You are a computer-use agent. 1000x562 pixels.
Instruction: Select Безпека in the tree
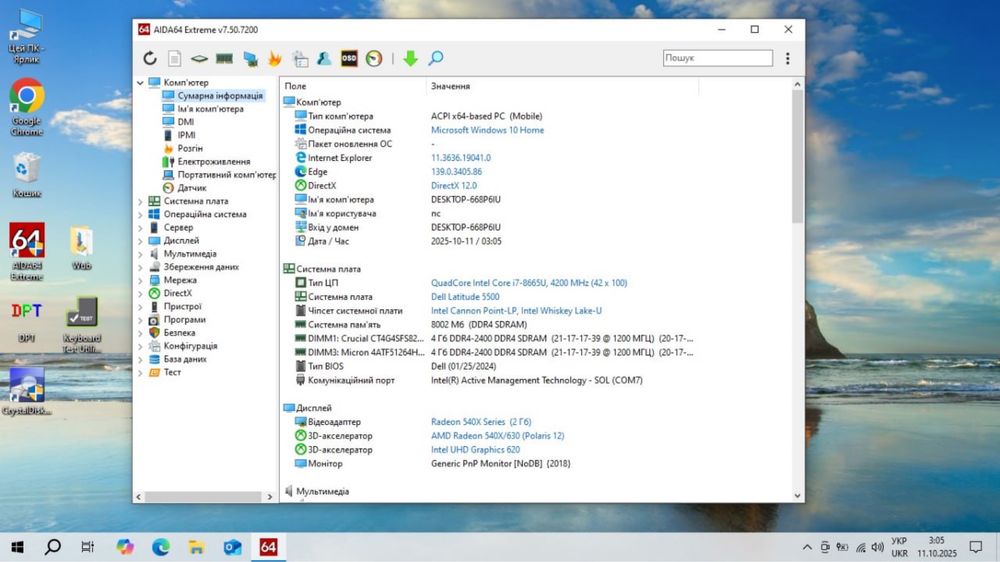click(179, 332)
